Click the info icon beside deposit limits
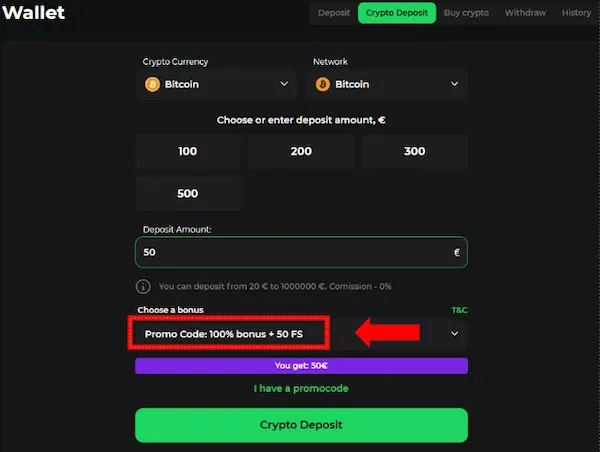Image resolution: width=600 pixels, height=452 pixels. pos(143,286)
